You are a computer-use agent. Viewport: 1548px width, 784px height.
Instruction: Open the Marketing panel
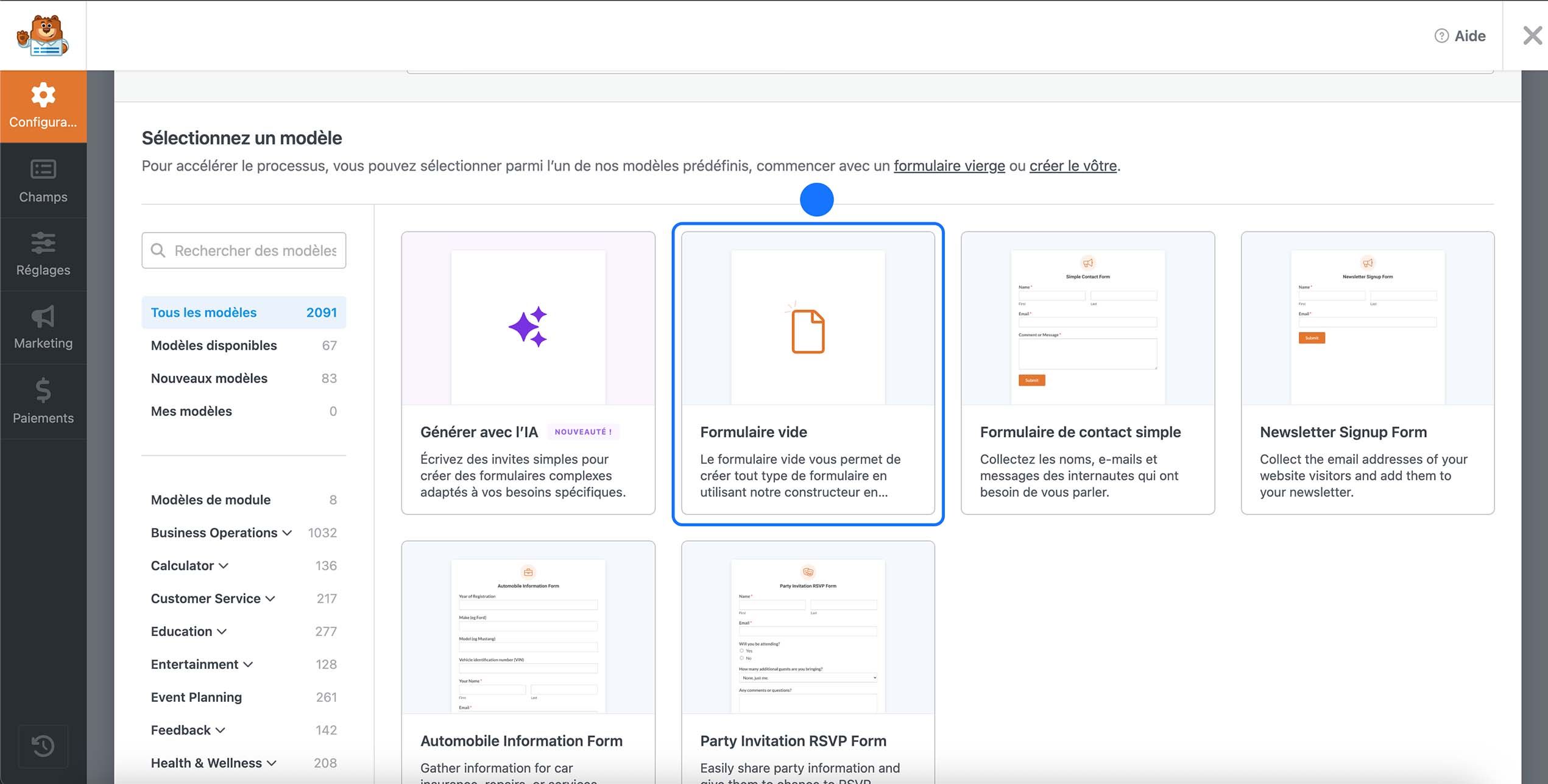tap(43, 328)
